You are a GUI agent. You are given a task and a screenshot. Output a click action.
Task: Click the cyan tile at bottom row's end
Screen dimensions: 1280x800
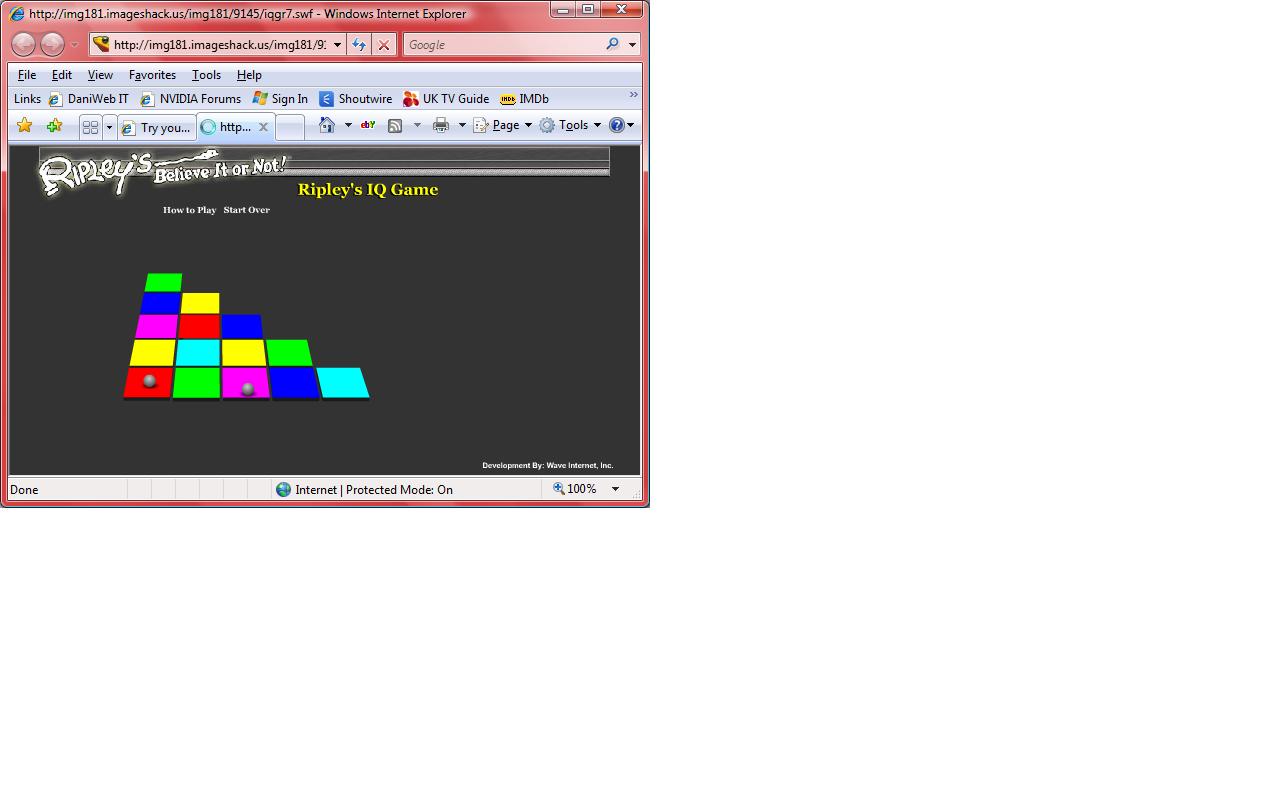tap(343, 382)
